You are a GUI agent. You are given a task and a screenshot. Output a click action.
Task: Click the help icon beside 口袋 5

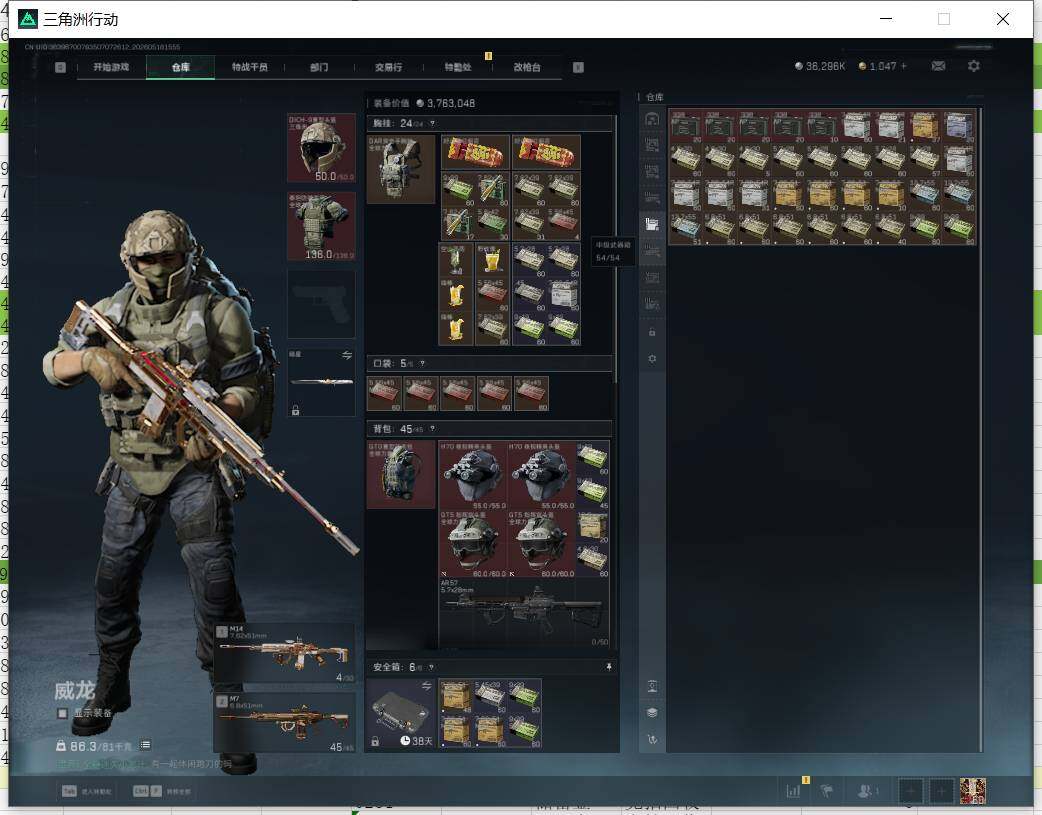pyautogui.click(x=423, y=364)
